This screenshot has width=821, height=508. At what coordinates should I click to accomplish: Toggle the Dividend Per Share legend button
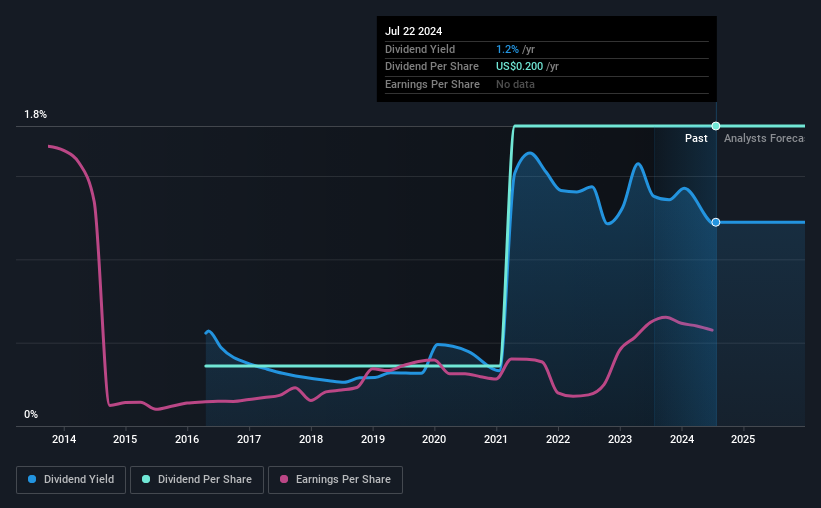pyautogui.click(x=197, y=479)
